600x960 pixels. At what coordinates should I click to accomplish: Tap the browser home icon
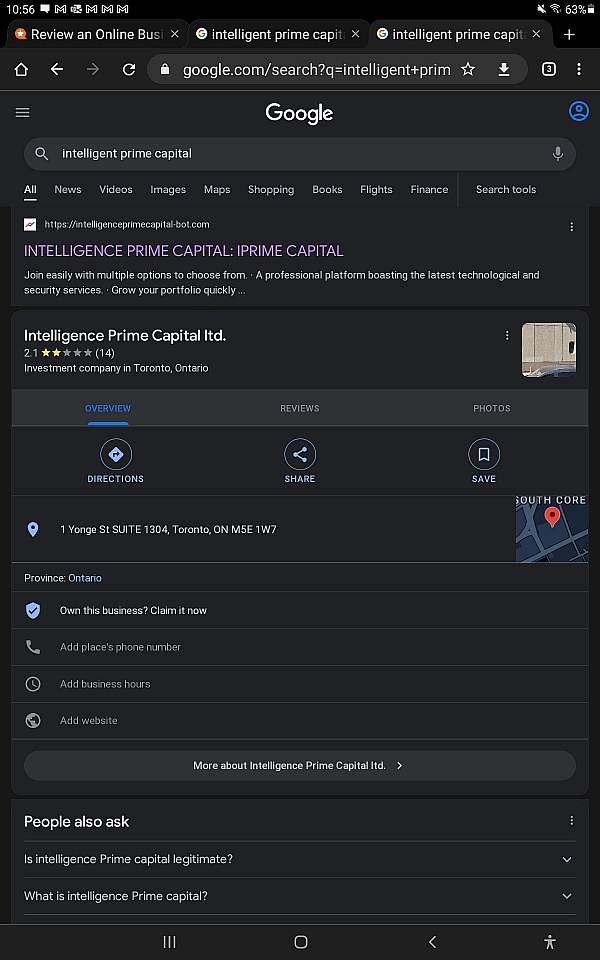pos(21,70)
